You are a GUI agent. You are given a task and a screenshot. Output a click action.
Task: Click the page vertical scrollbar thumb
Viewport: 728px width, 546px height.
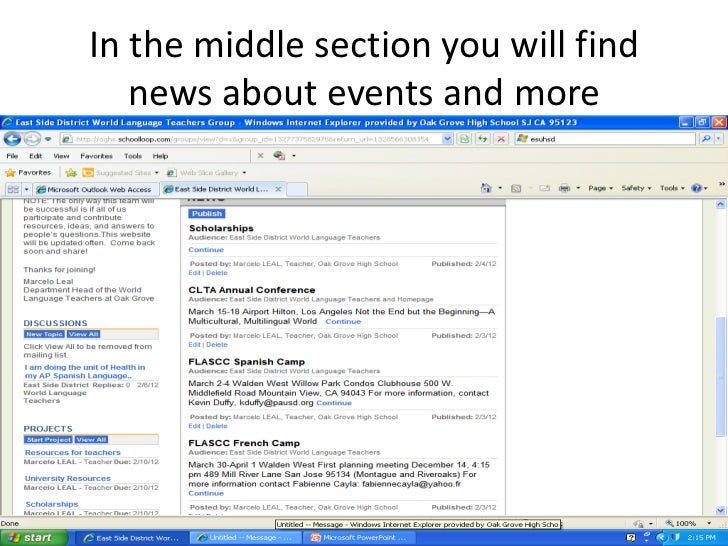click(x=720, y=376)
